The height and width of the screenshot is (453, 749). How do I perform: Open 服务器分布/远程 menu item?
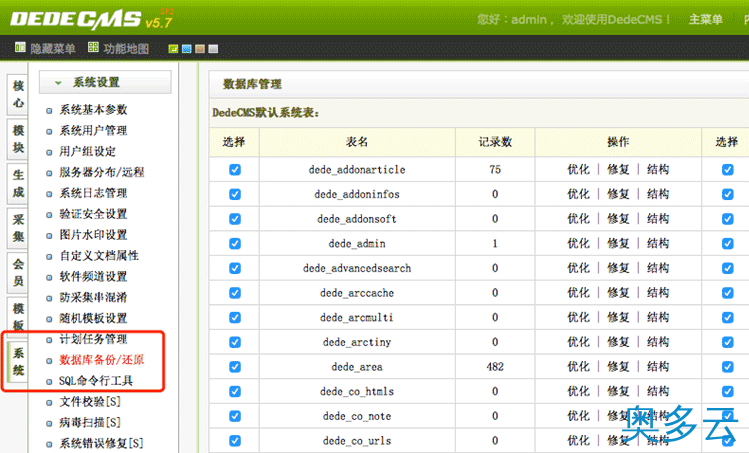pos(101,173)
